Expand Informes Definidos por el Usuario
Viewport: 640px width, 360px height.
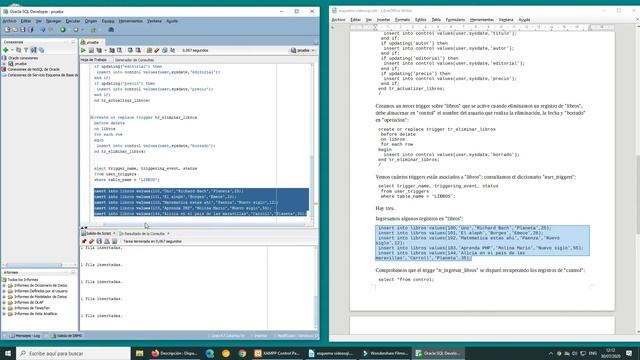point(4,291)
